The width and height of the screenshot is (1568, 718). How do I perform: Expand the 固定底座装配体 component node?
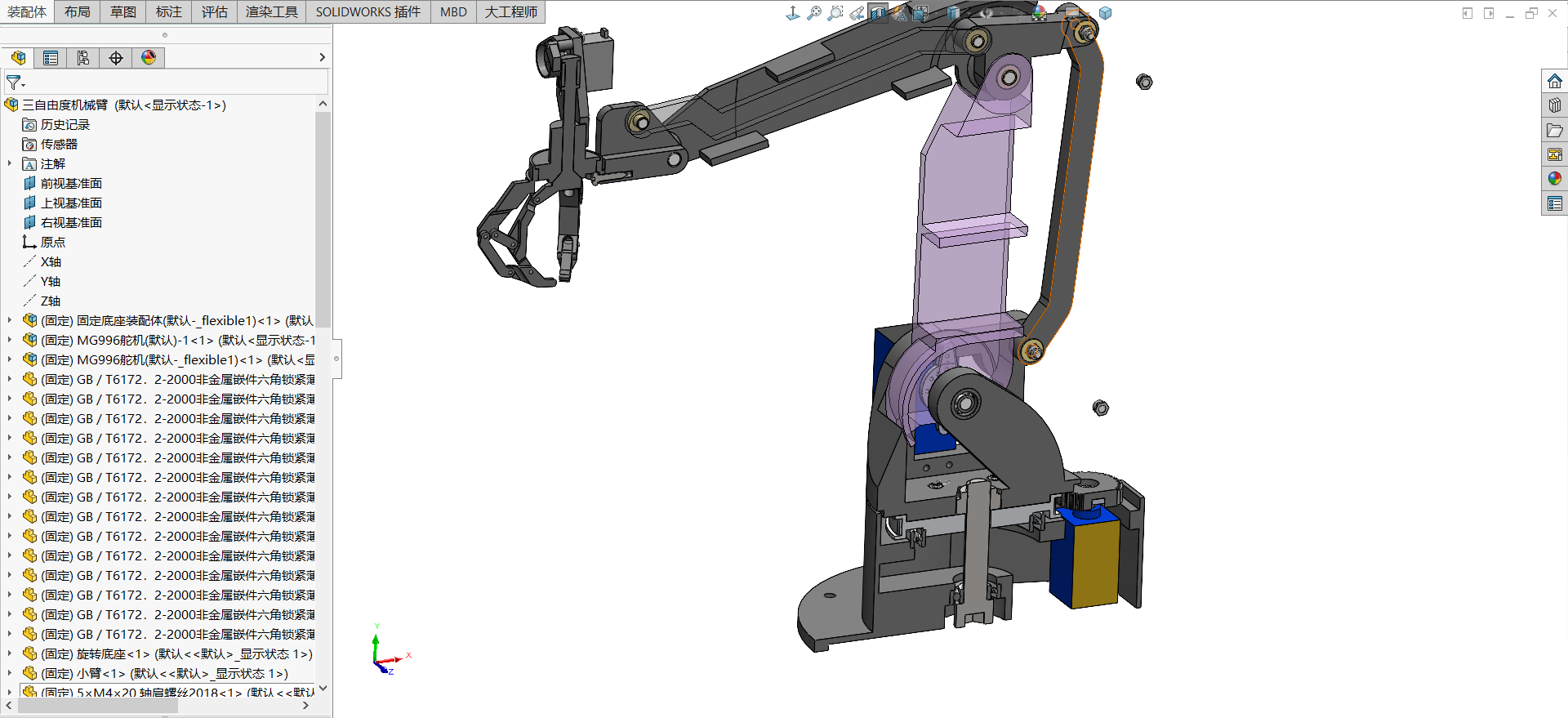point(10,320)
